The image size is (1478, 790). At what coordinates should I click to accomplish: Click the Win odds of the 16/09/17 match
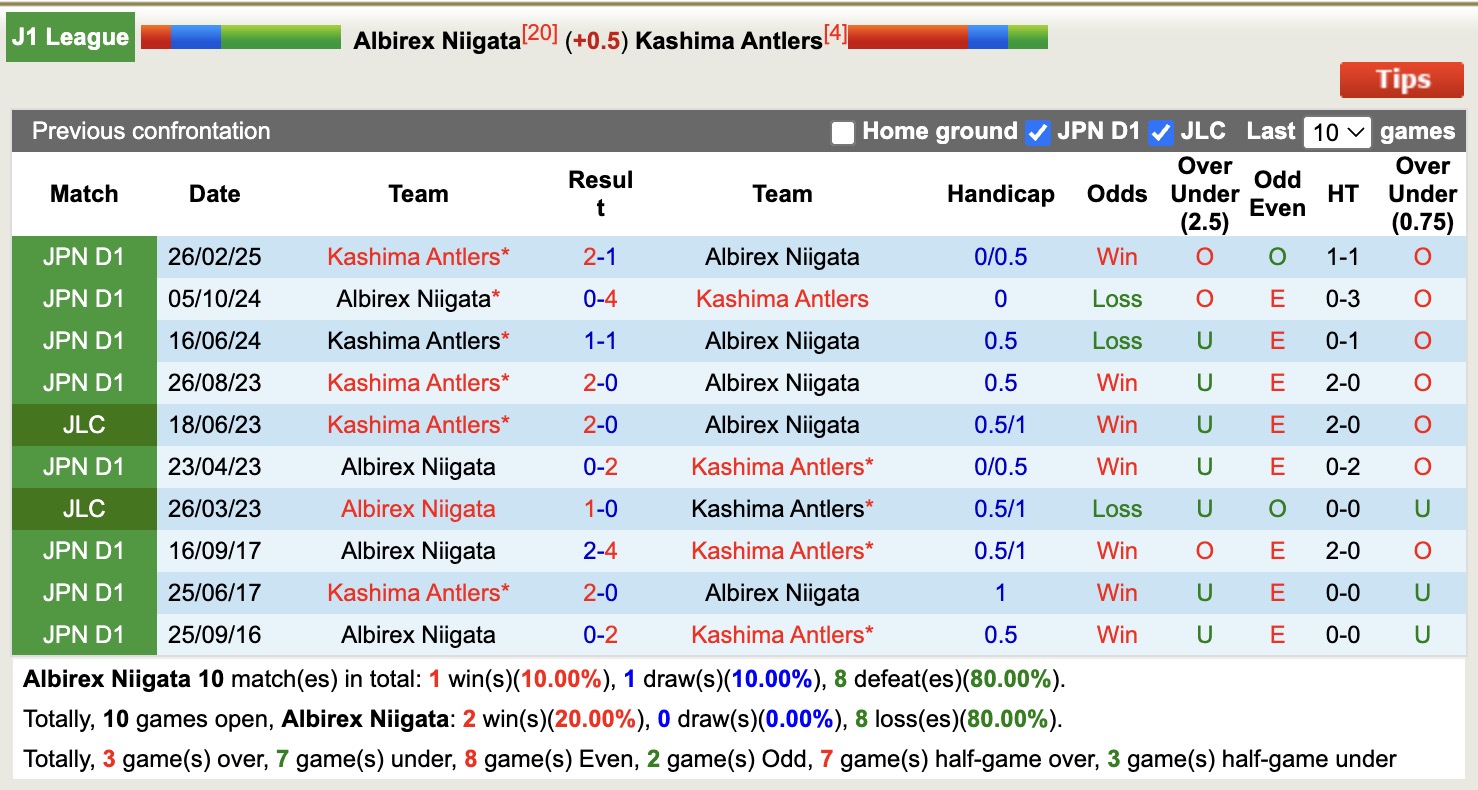[1117, 551]
